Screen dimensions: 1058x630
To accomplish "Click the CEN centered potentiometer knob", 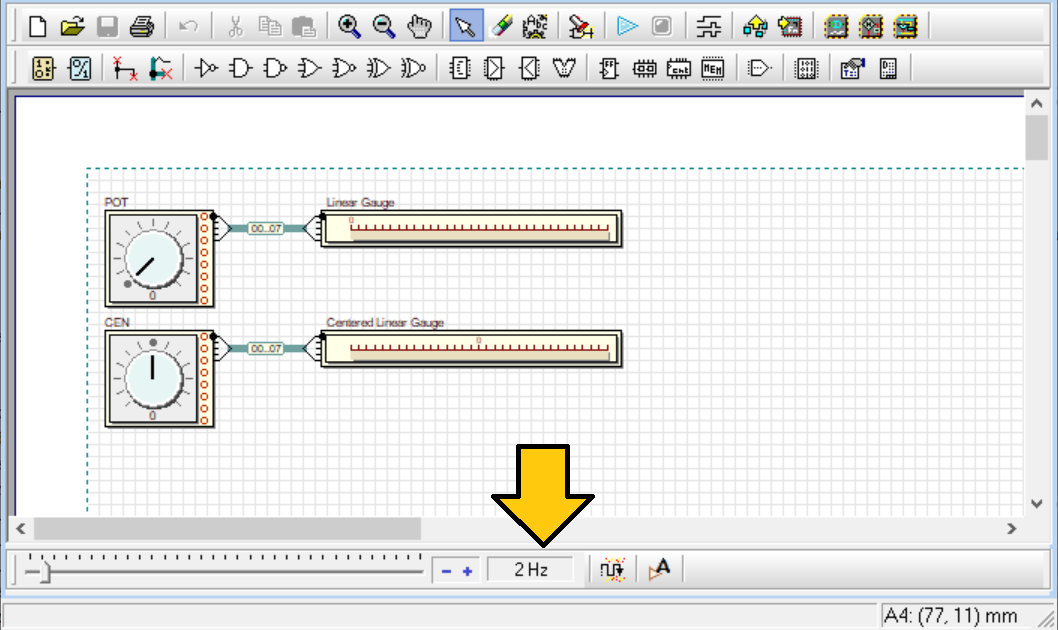I will click(152, 379).
